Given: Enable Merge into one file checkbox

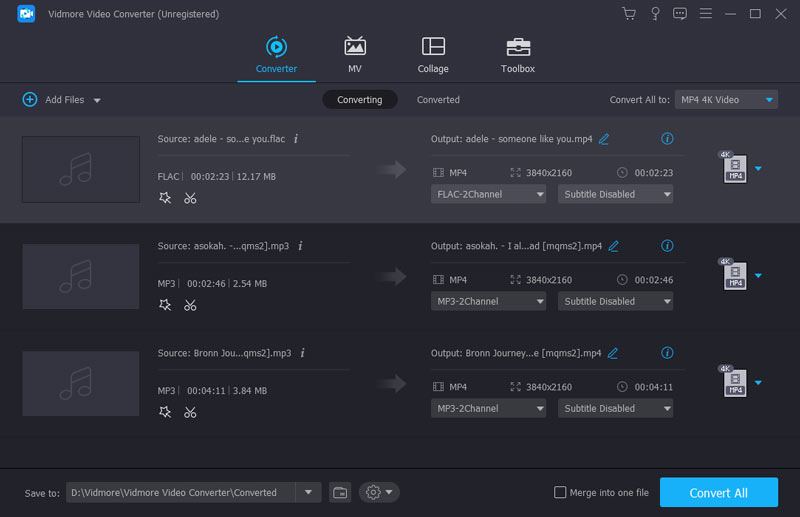Looking at the screenshot, I should click(x=560, y=493).
